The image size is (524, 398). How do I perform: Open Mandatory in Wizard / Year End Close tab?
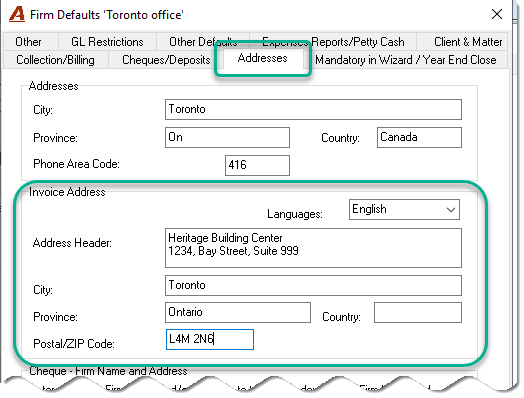pyautogui.click(x=406, y=60)
